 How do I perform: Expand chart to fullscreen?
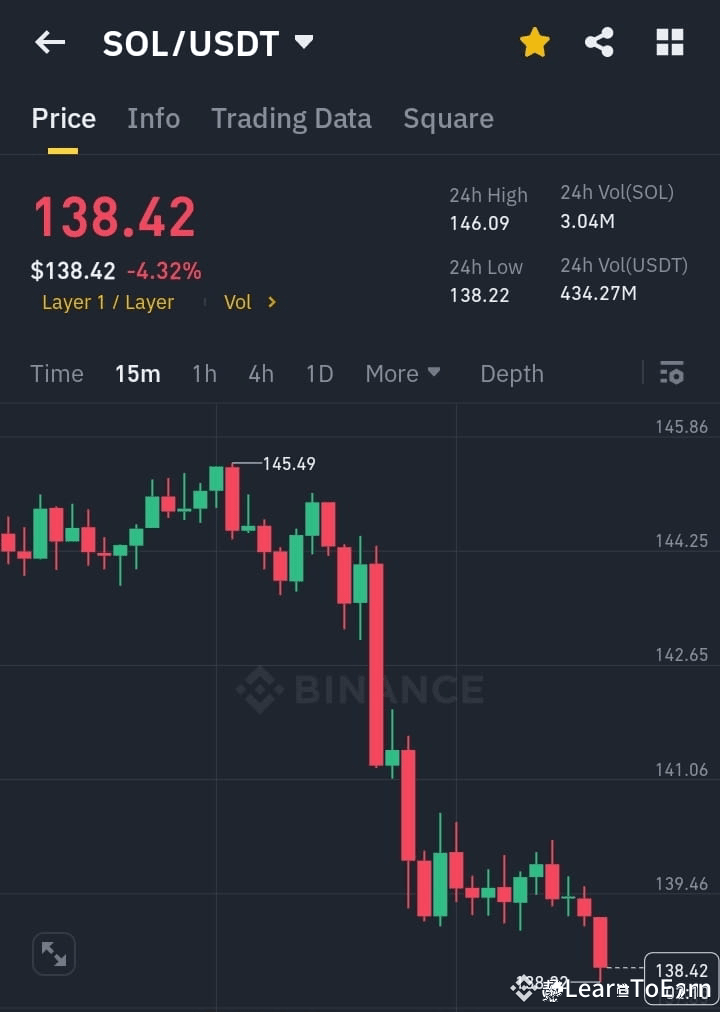(x=53, y=953)
